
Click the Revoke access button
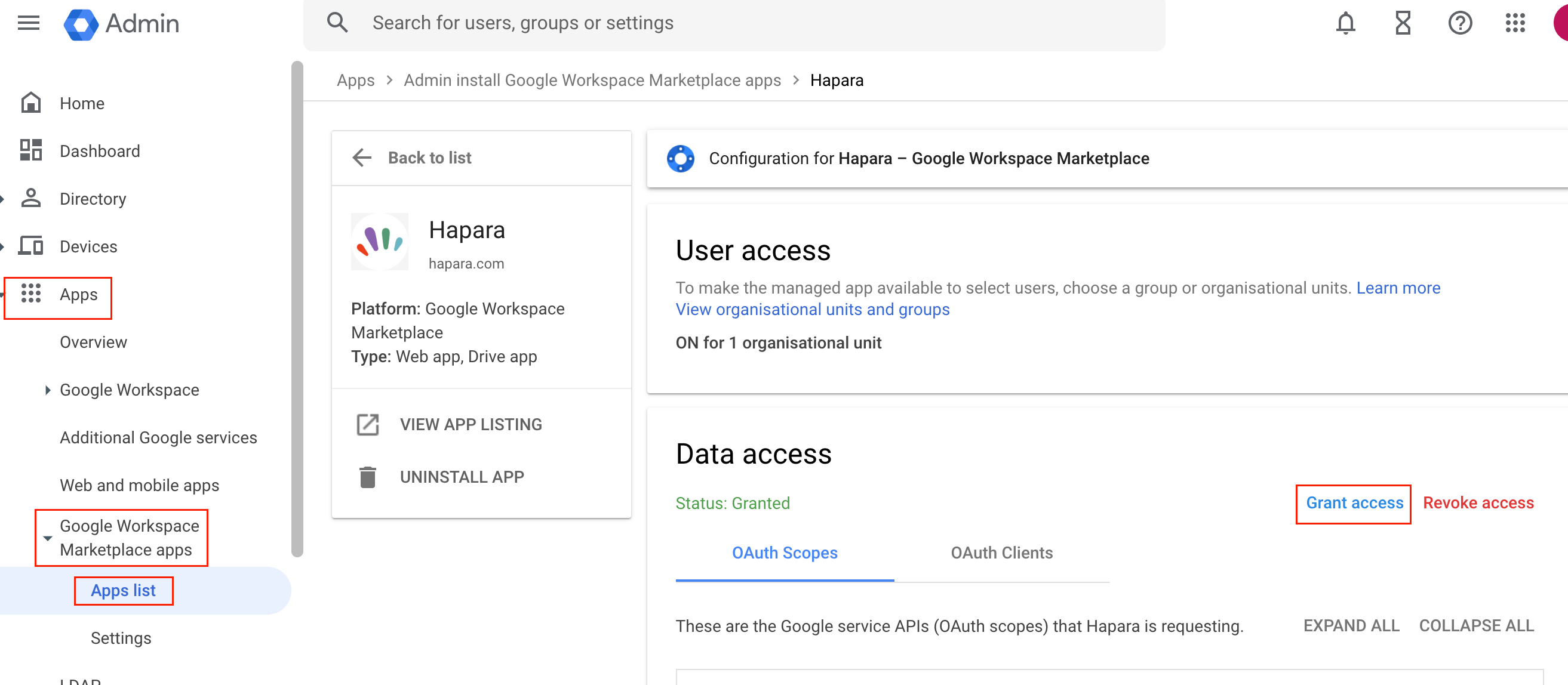point(1478,502)
